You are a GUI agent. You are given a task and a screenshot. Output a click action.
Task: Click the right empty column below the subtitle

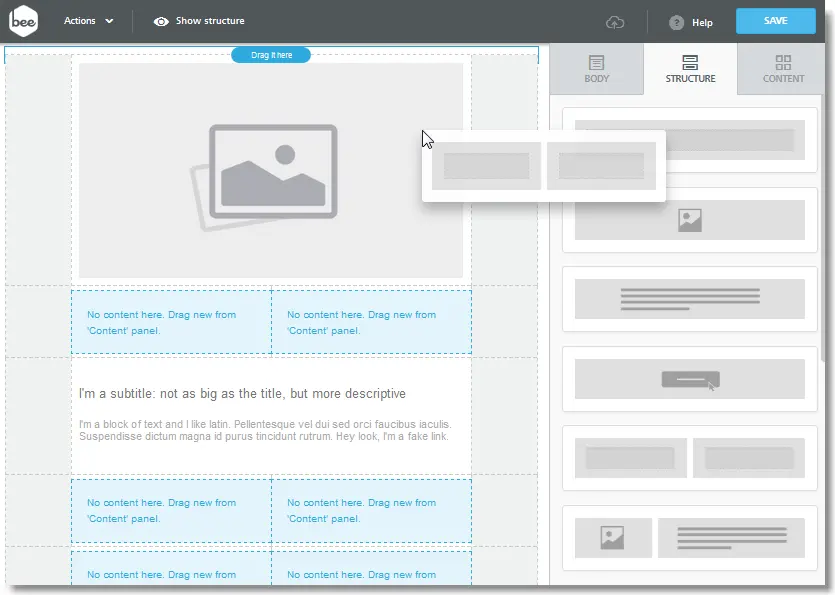372,510
